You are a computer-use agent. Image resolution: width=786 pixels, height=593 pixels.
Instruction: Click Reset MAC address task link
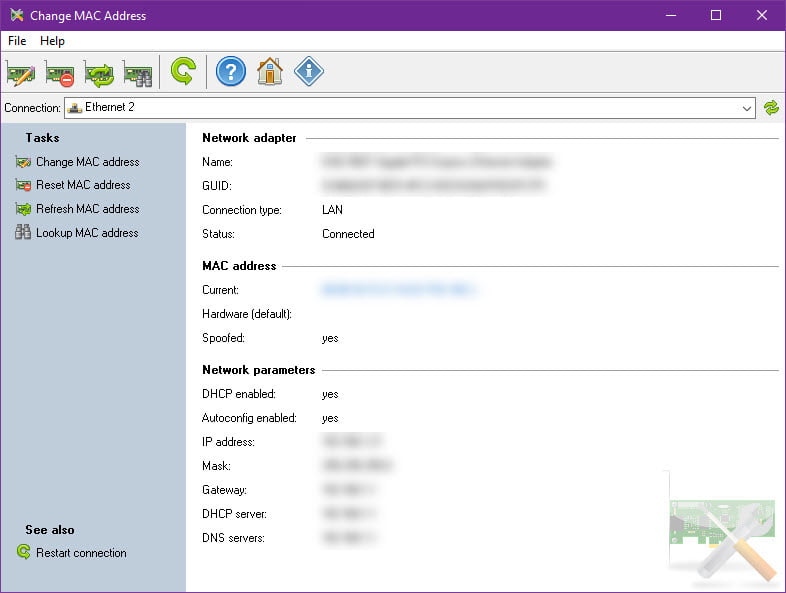pos(83,185)
